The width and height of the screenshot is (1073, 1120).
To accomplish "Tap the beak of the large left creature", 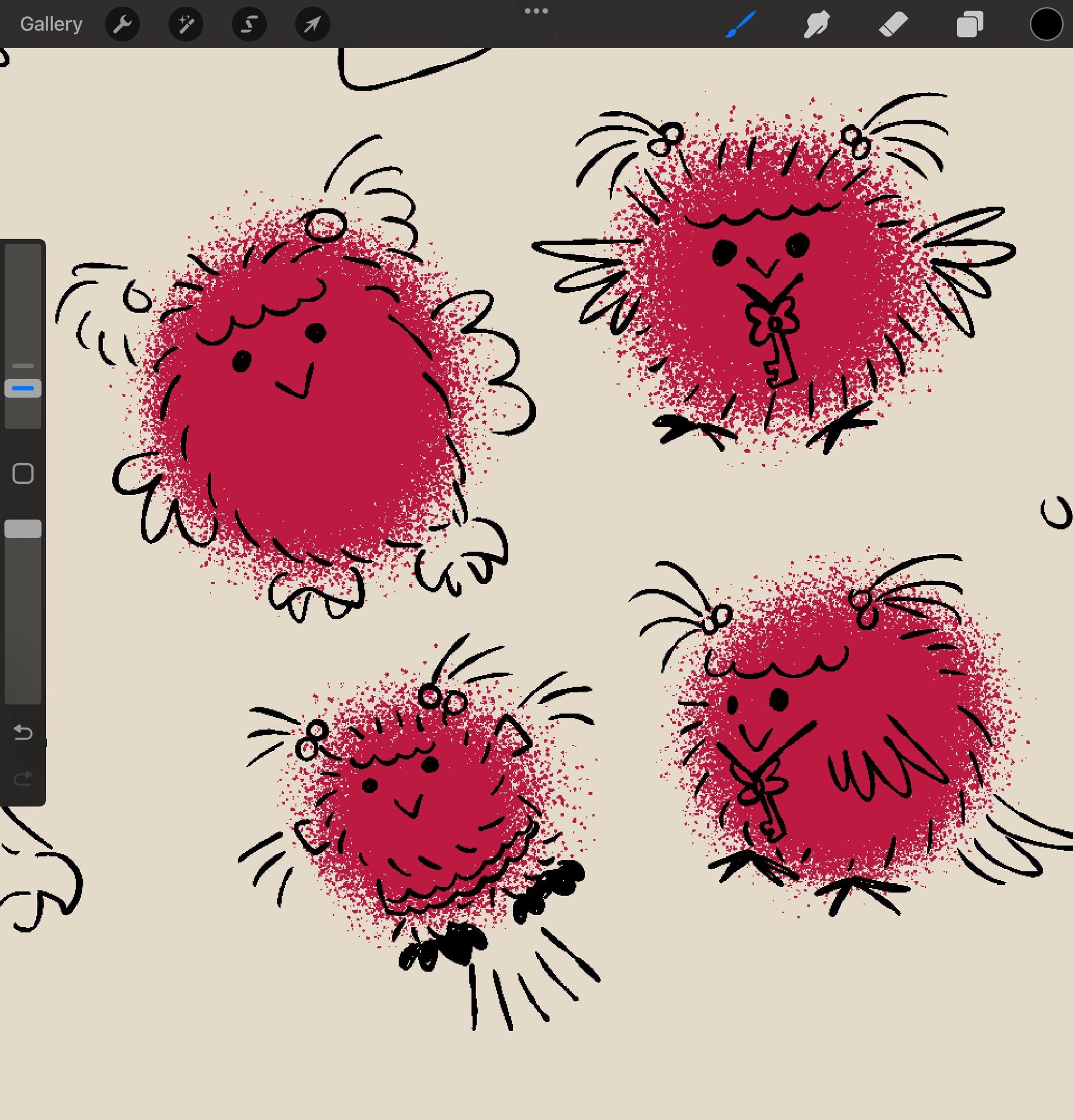I will coord(298,384).
